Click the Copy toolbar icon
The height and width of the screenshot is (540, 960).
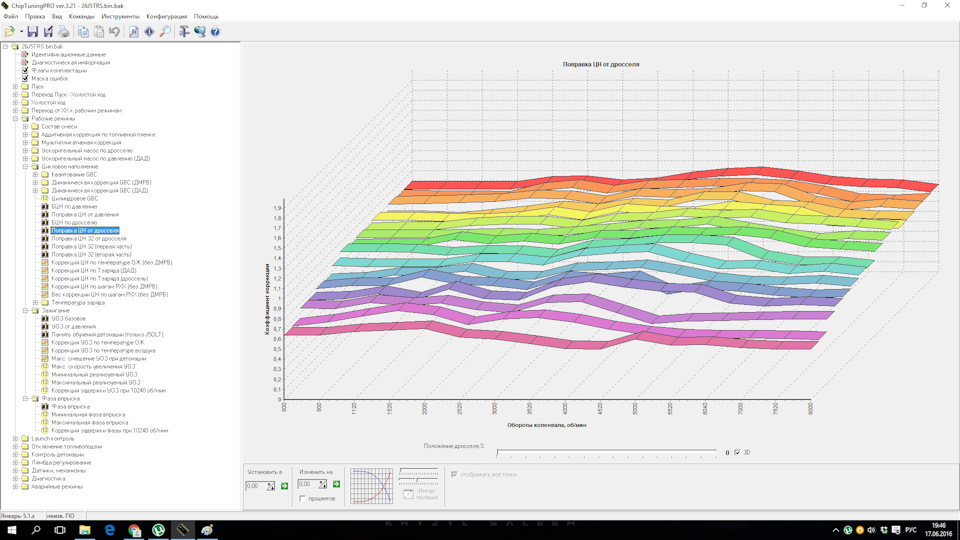tap(83, 32)
